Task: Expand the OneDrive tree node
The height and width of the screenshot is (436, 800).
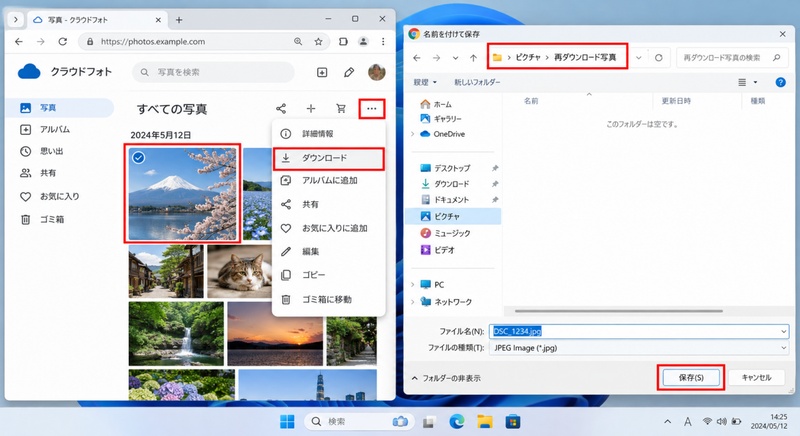Action: point(412,134)
